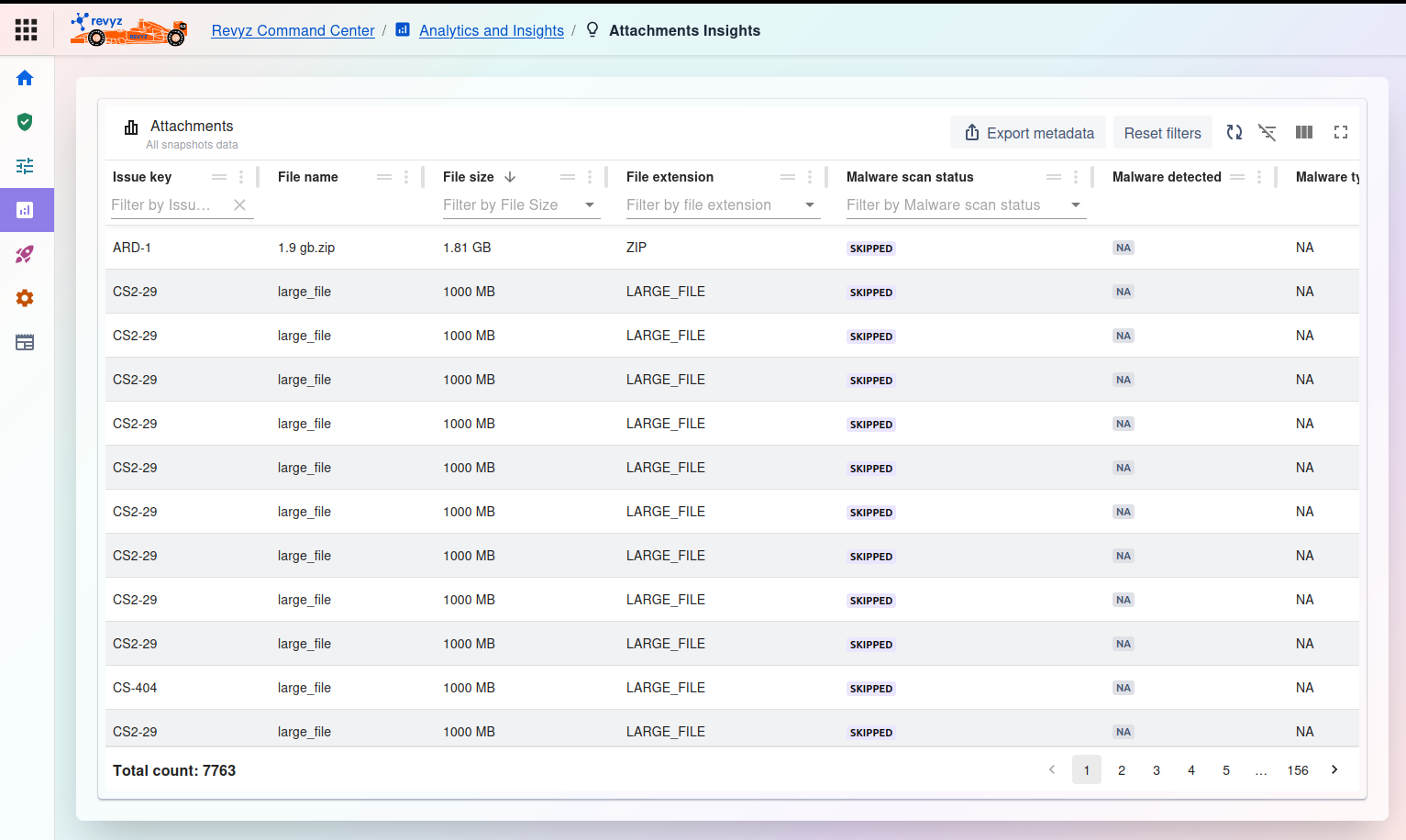Toggle the show/hide filters icon
This screenshot has height=840, width=1406.
click(1268, 133)
